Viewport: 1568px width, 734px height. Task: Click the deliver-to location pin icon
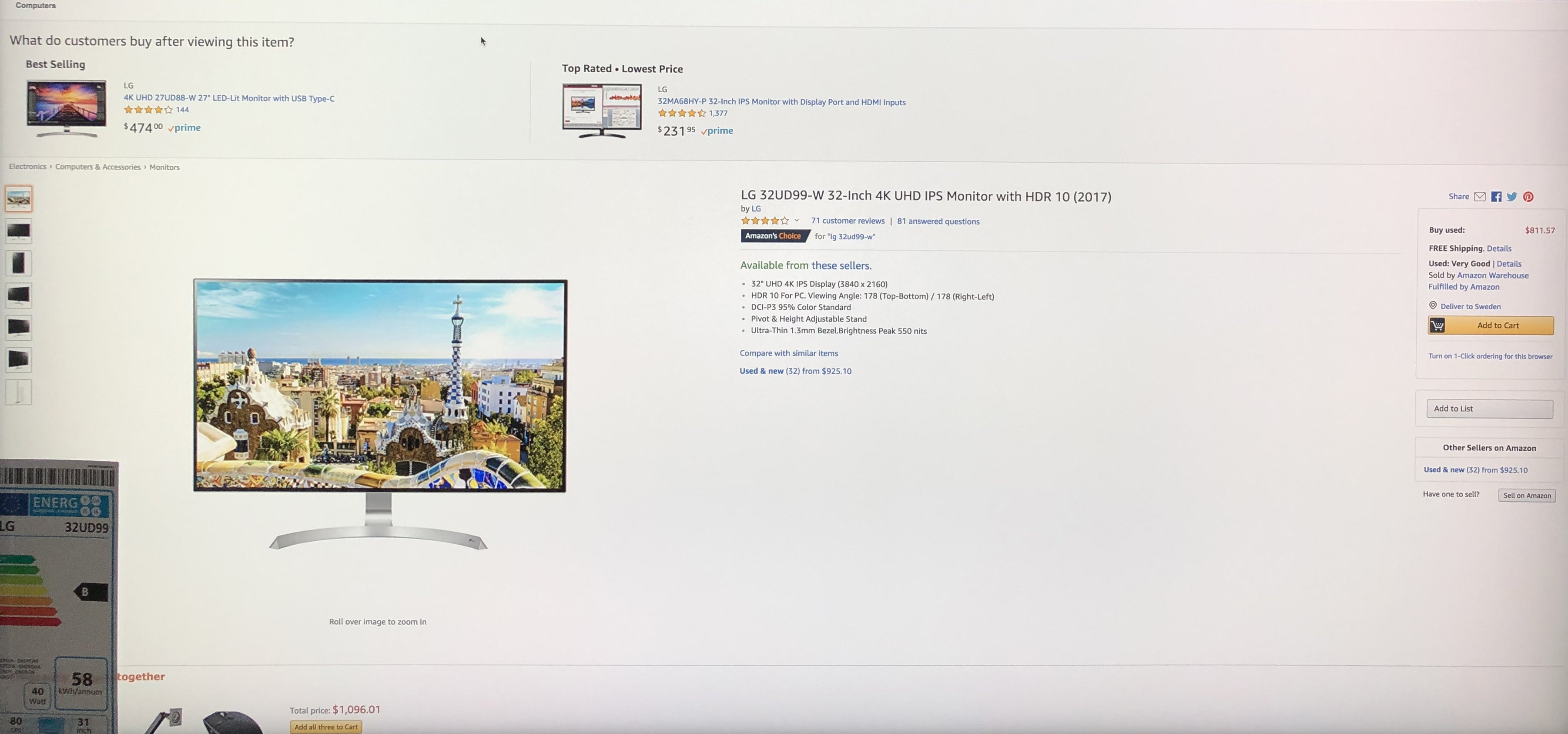pyautogui.click(x=1433, y=305)
